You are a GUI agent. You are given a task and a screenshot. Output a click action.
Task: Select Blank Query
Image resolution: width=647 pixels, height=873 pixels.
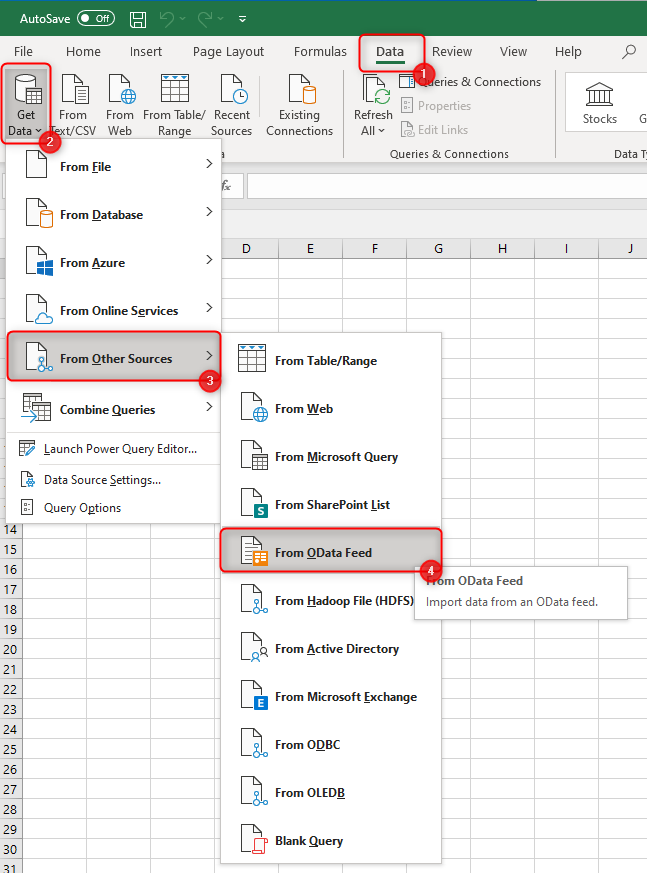tap(331, 840)
